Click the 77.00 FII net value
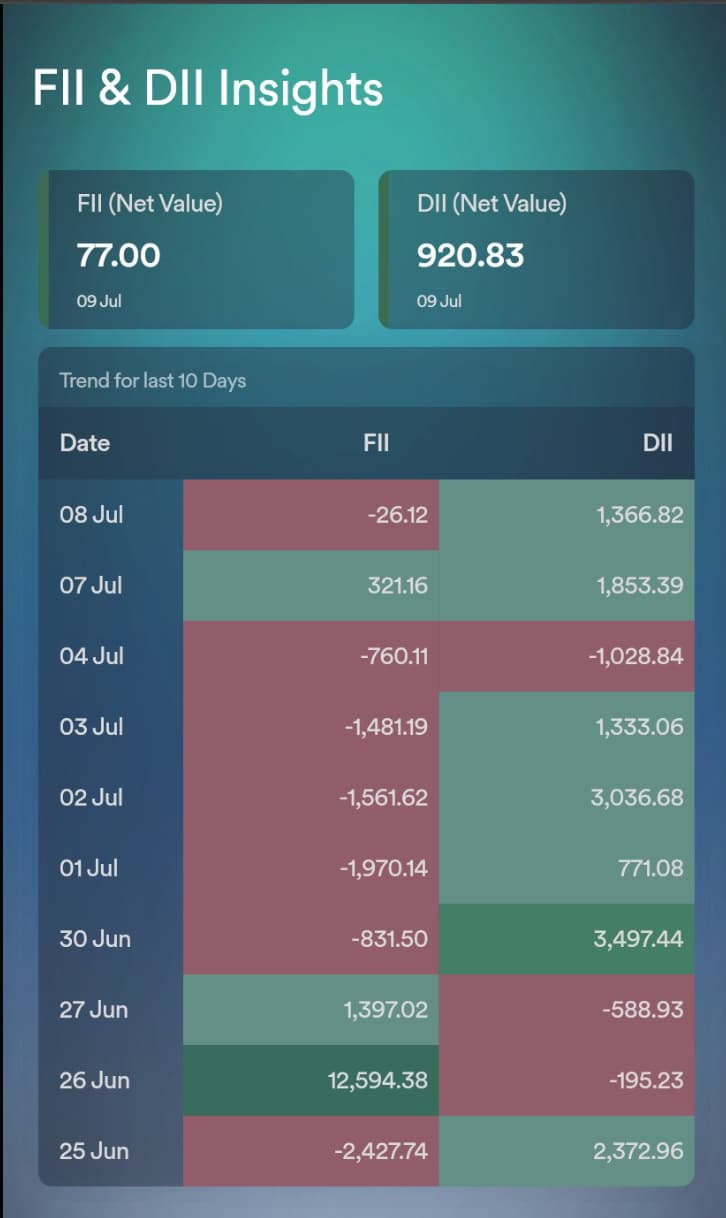 118,256
